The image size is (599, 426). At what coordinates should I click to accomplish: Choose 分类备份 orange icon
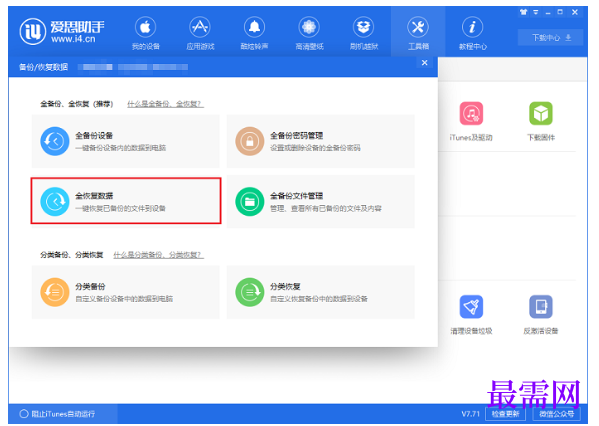[x=55, y=292]
